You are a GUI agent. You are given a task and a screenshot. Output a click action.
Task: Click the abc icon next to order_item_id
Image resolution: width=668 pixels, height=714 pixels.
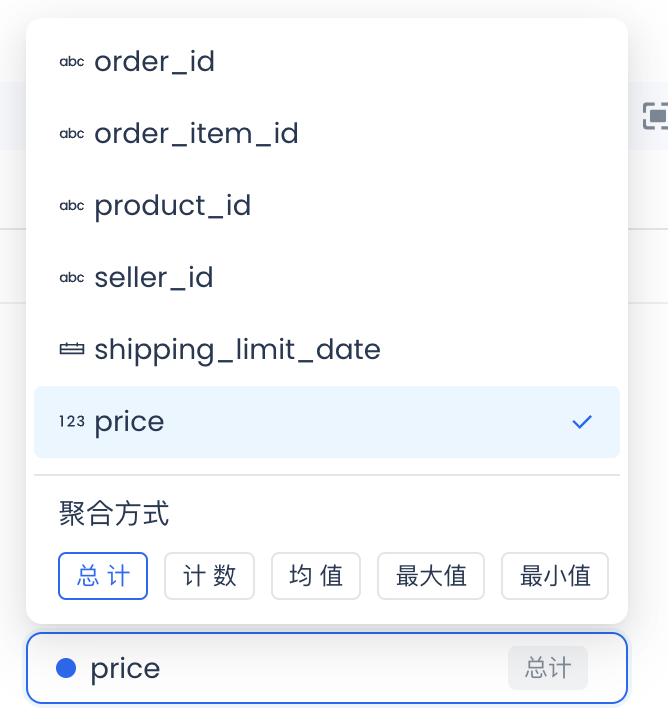click(x=72, y=134)
